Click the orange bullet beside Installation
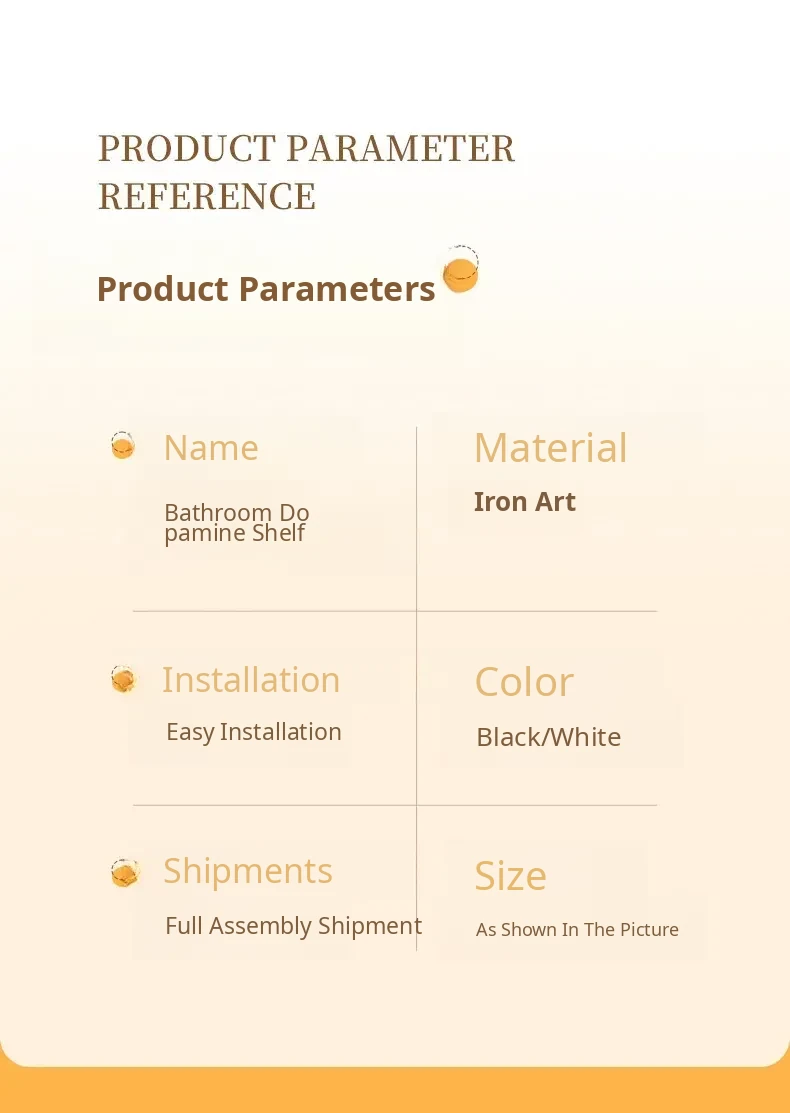This screenshot has height=1113, width=790. [x=123, y=681]
